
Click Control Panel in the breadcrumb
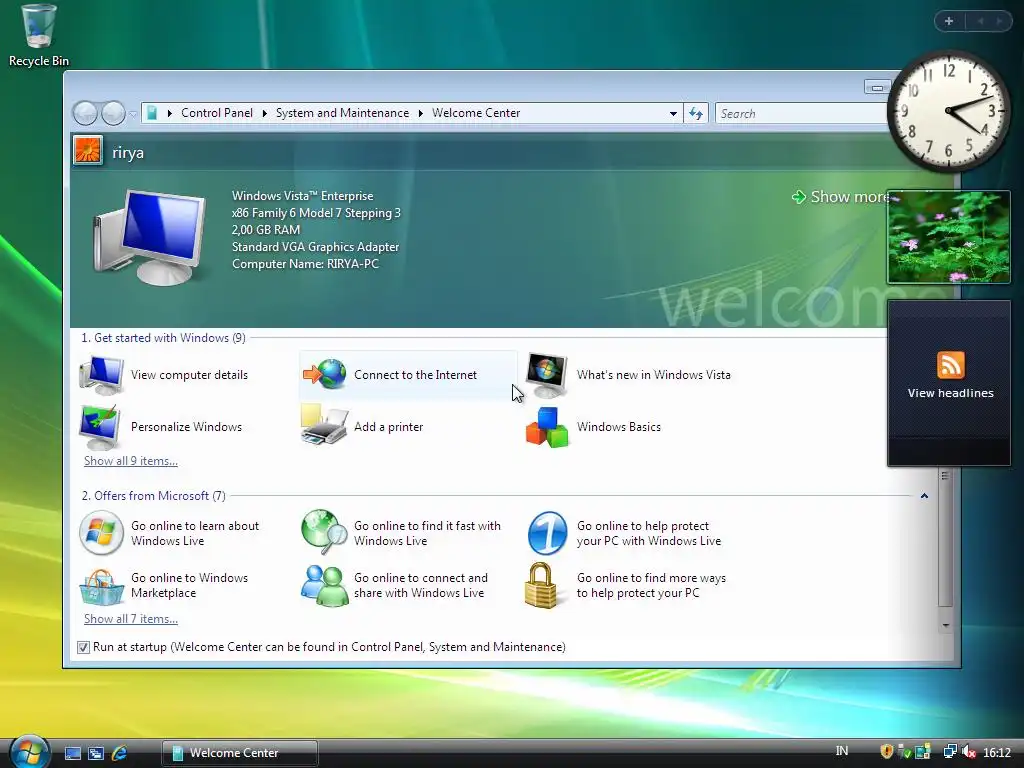click(x=217, y=113)
